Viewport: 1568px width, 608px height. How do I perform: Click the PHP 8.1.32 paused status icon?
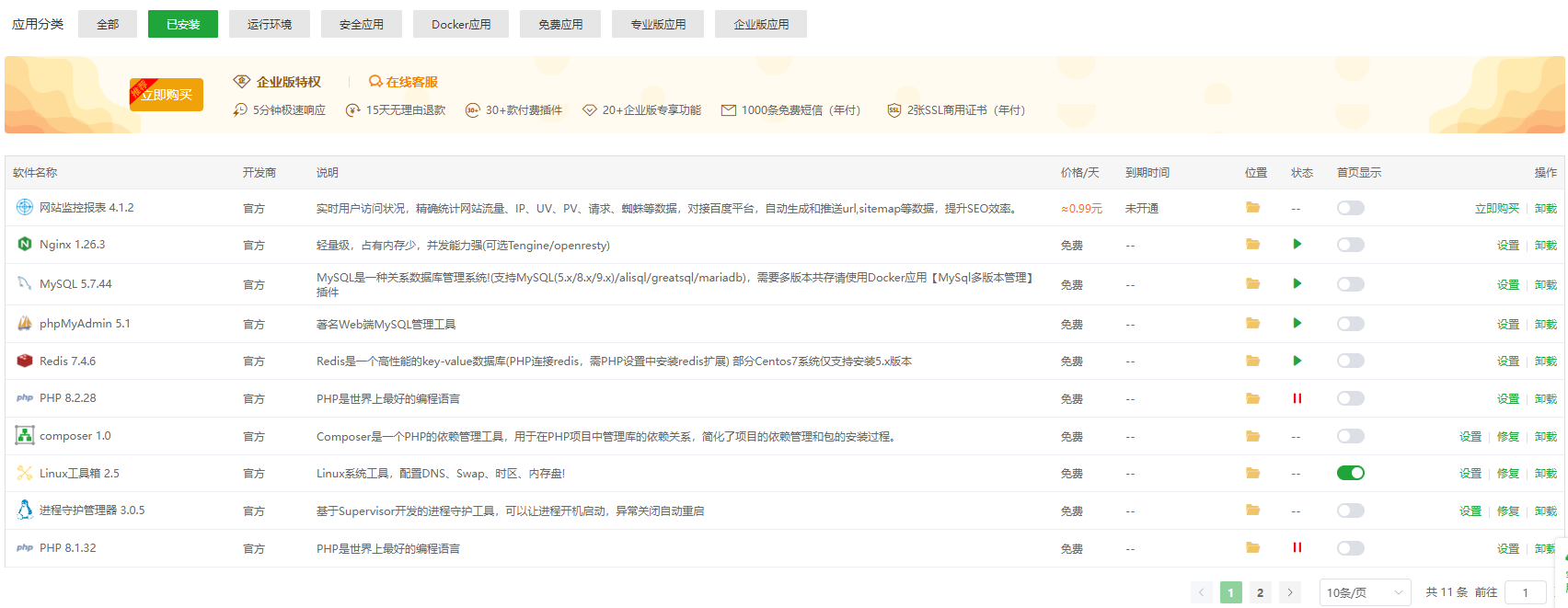(1297, 547)
